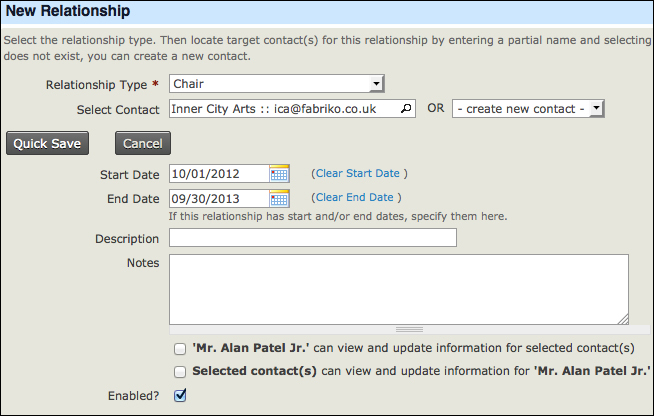
Task: Click the End Date field showing 09/30/2013
Action: [x=219, y=199]
